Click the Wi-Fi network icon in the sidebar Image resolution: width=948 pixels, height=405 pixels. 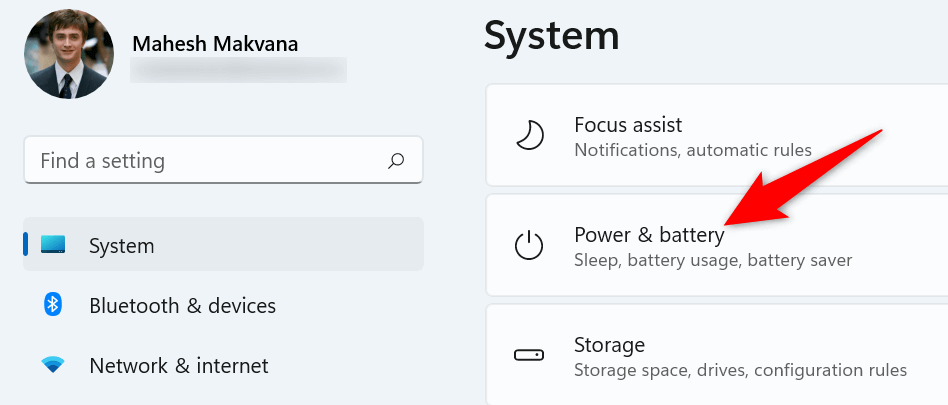(x=53, y=365)
